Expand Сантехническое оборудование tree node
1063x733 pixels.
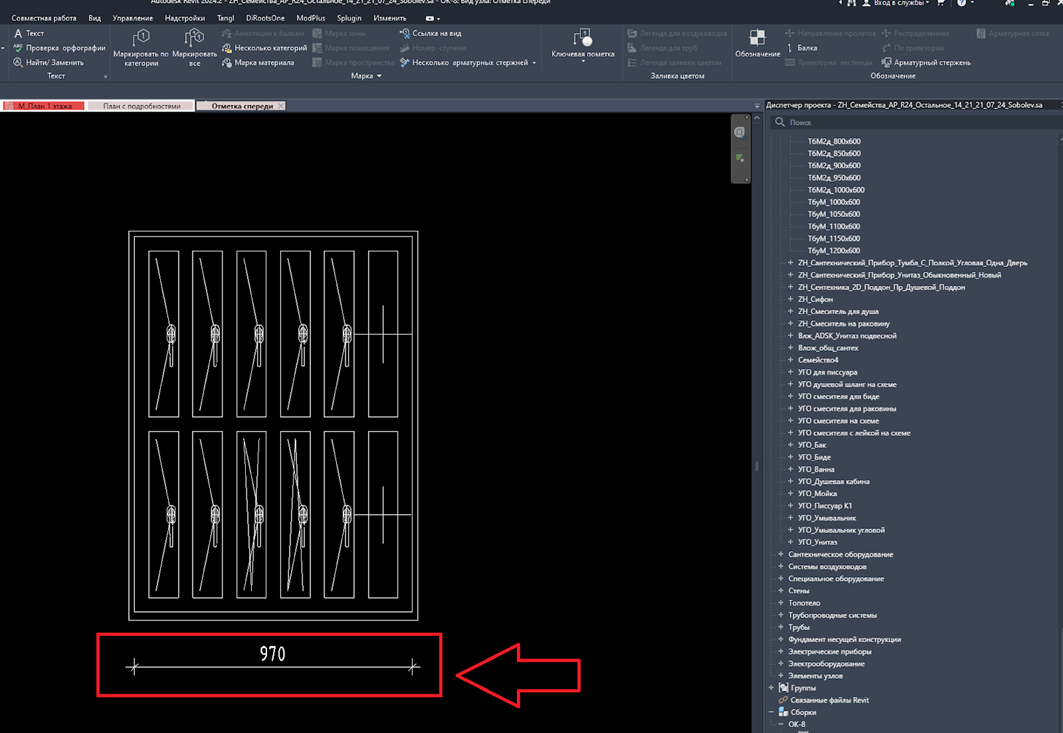click(781, 554)
